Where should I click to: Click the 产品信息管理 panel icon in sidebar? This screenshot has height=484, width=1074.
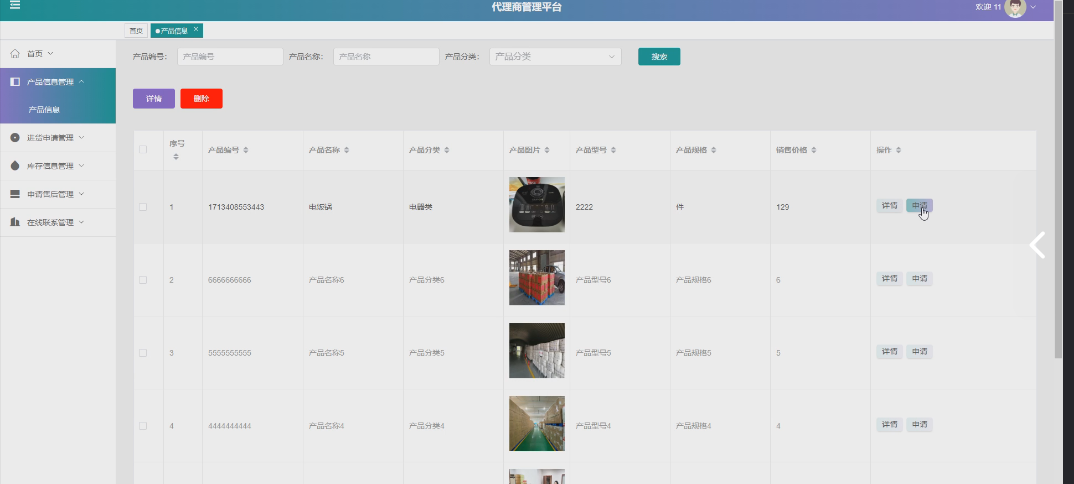pyautogui.click(x=15, y=82)
